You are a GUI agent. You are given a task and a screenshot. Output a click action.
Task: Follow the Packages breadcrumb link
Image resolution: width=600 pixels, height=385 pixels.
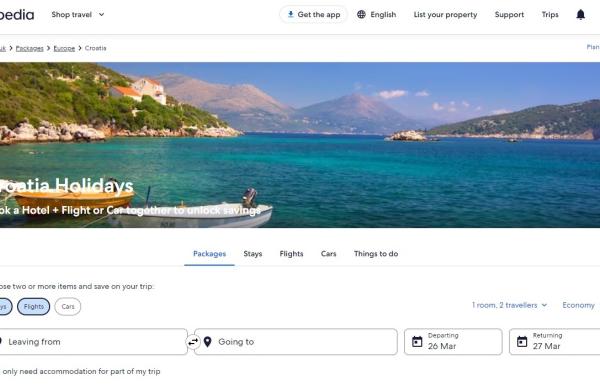[x=29, y=48]
